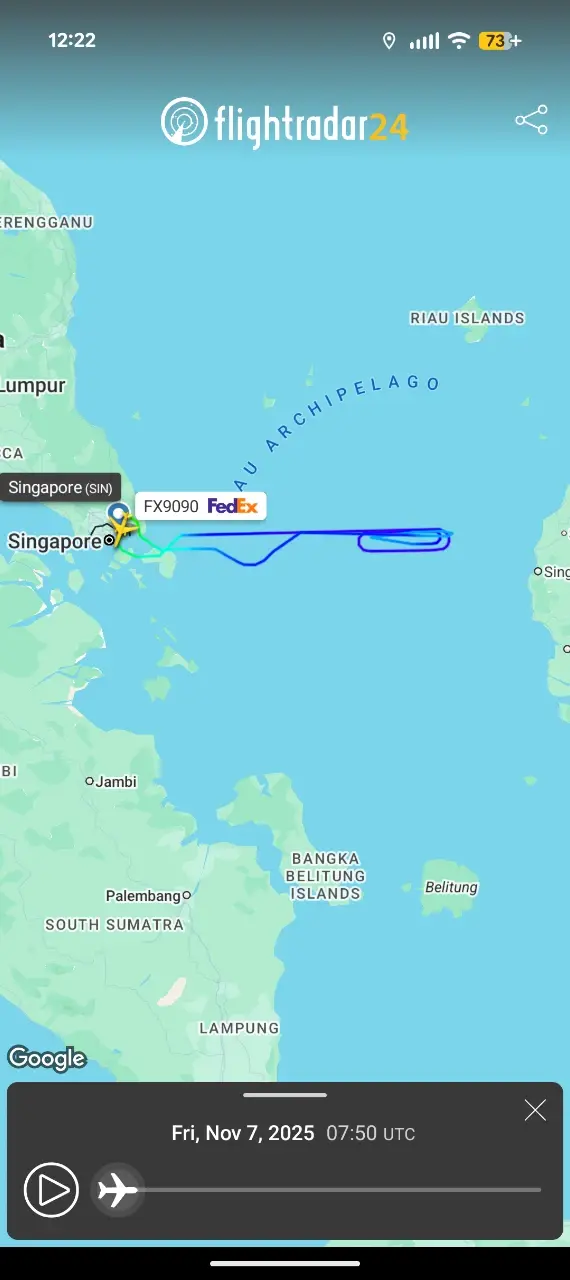Click the airplane slider handle

tap(118, 1190)
